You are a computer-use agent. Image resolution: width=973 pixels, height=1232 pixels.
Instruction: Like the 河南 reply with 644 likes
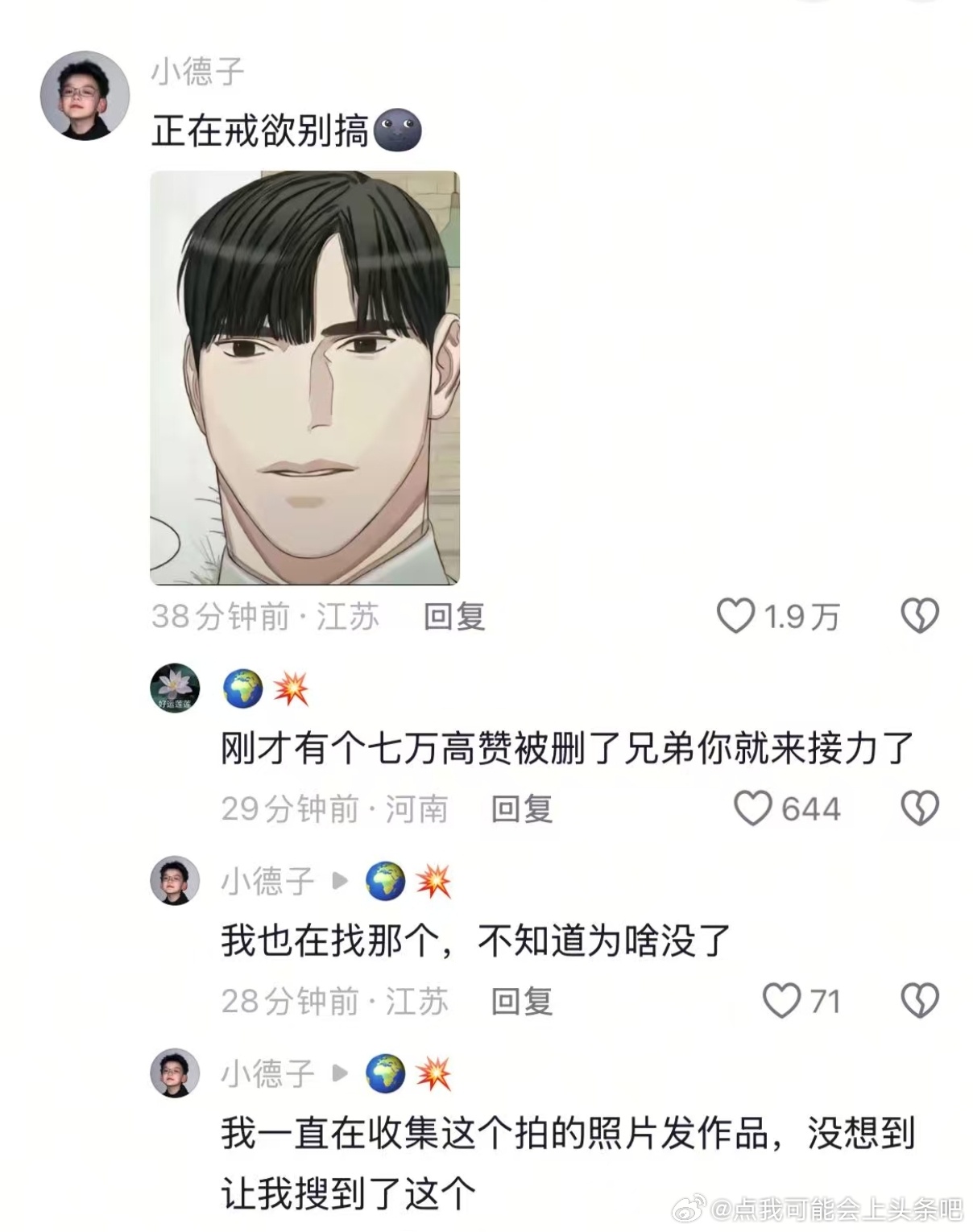click(x=753, y=808)
